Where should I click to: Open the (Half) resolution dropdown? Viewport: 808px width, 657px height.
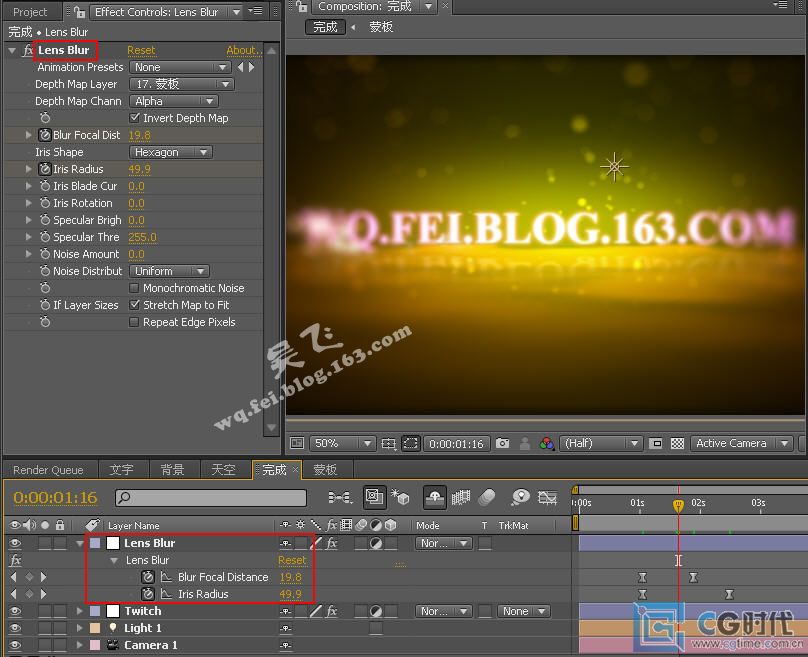click(601, 443)
